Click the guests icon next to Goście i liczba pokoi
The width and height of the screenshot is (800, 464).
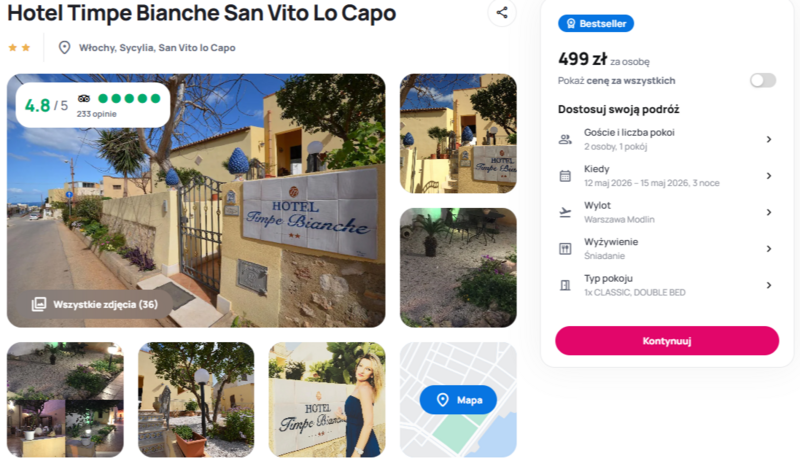[x=565, y=139]
